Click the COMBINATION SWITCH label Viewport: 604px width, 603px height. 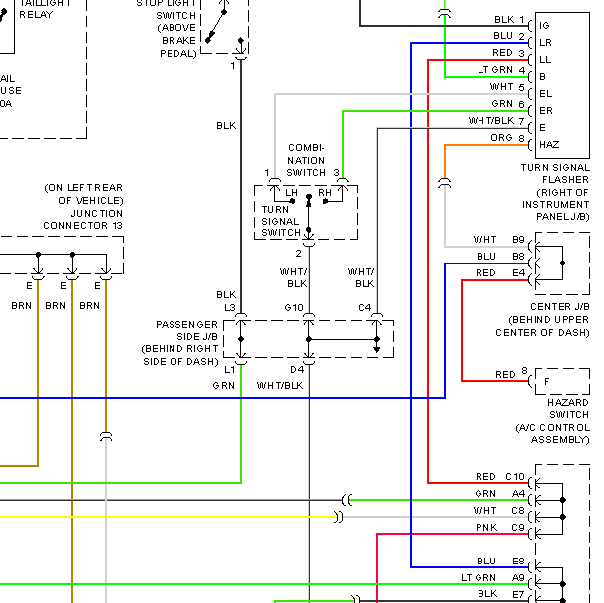tap(306, 160)
